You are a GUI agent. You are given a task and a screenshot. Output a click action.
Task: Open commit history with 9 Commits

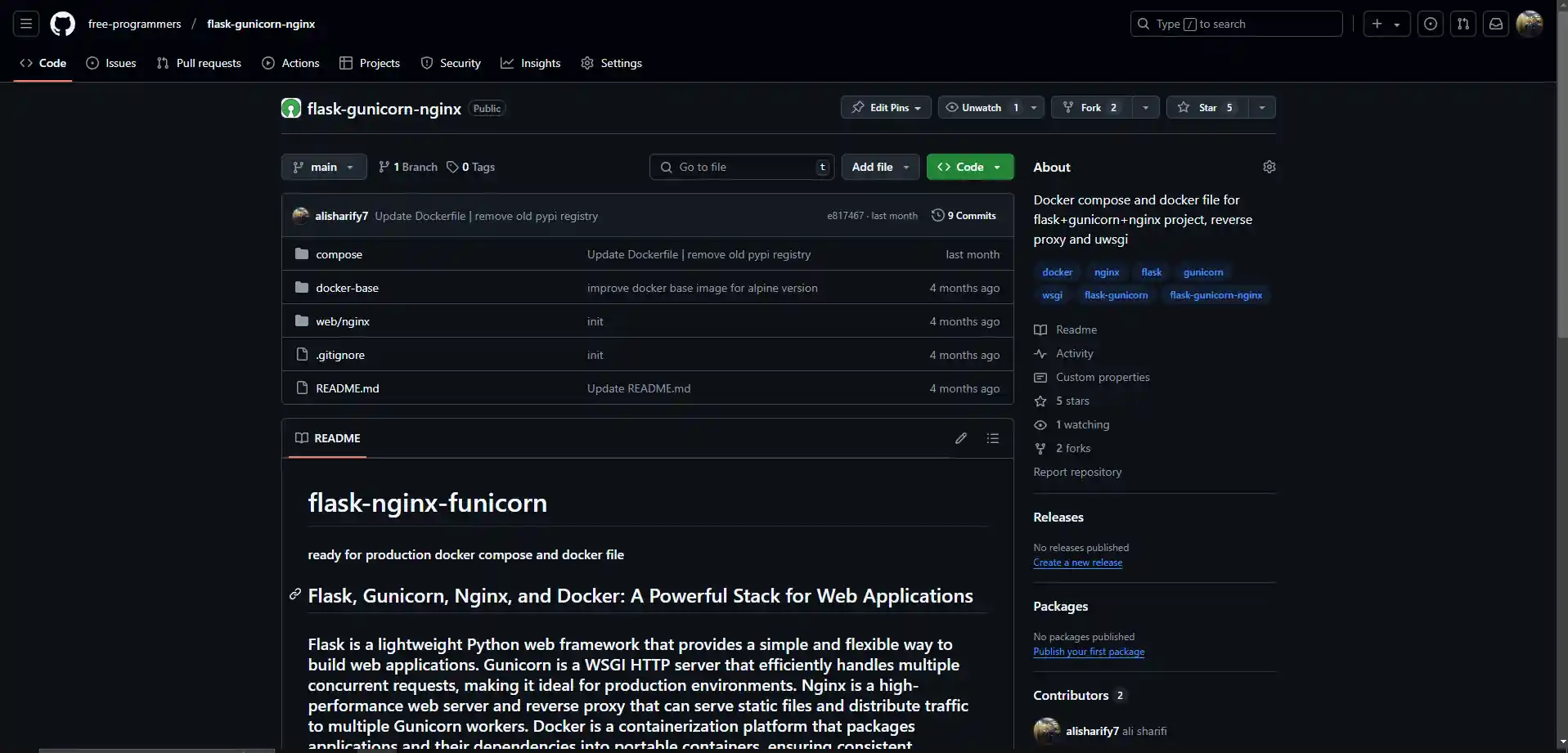point(964,216)
